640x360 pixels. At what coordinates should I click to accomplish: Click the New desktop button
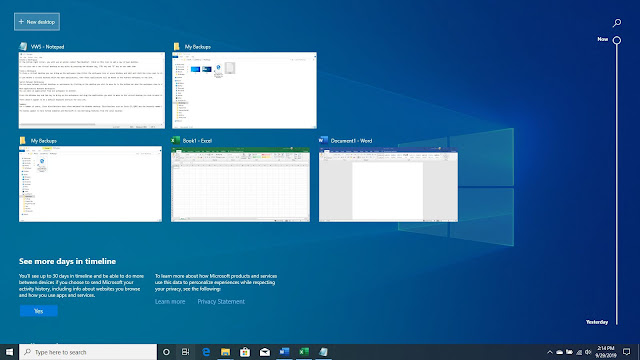[x=37, y=22]
